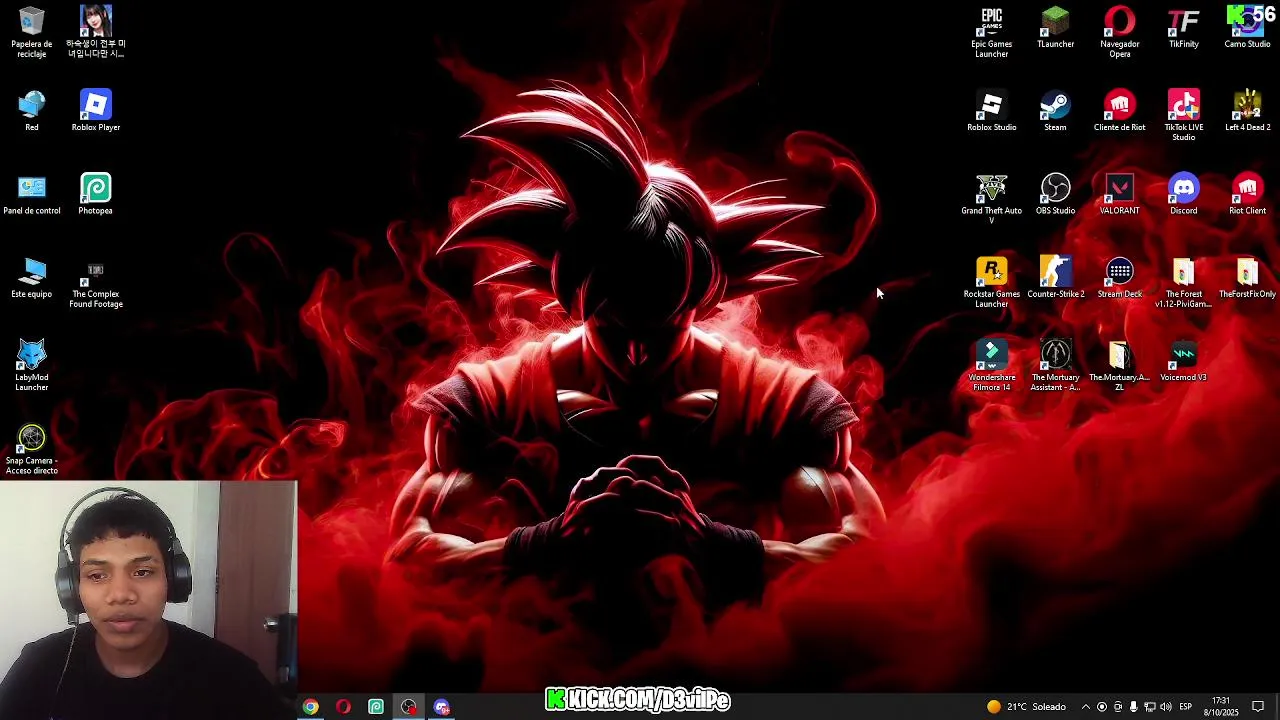Open Opera from the taskbar
Image resolution: width=1280 pixels, height=720 pixels.
[343, 707]
